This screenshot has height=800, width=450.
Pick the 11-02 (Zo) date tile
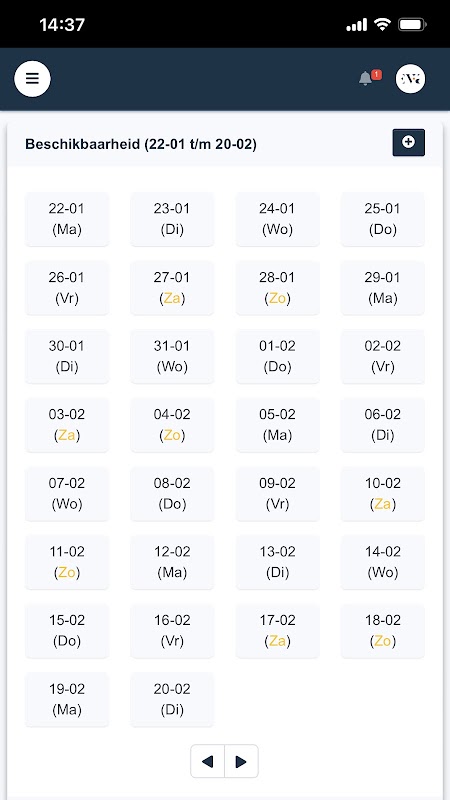tap(67, 562)
